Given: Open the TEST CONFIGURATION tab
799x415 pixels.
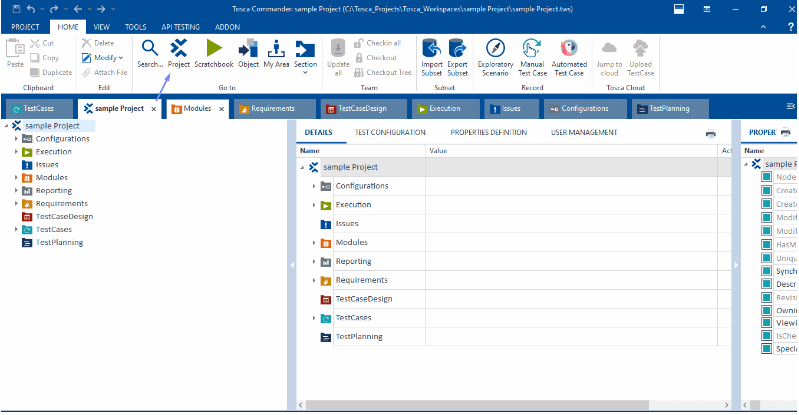Looking at the screenshot, I should (x=391, y=132).
